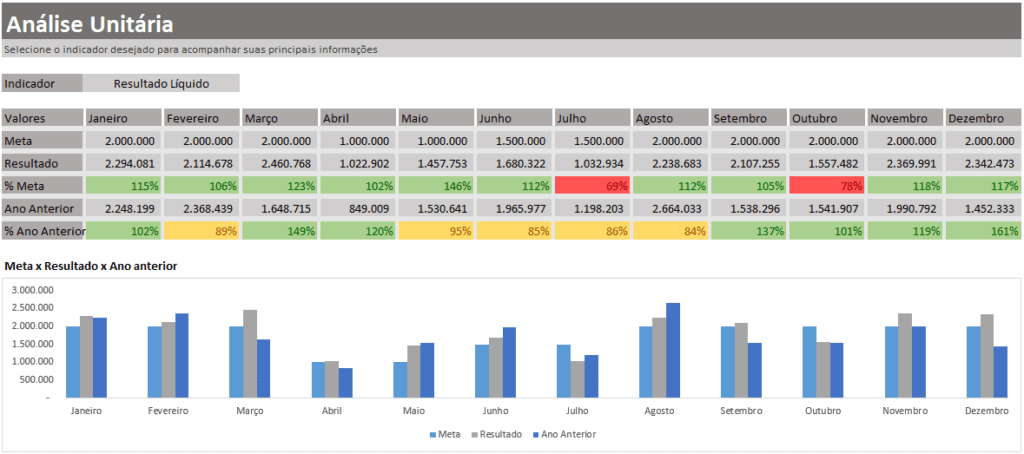Click the yellow 95% cell

coord(436,231)
